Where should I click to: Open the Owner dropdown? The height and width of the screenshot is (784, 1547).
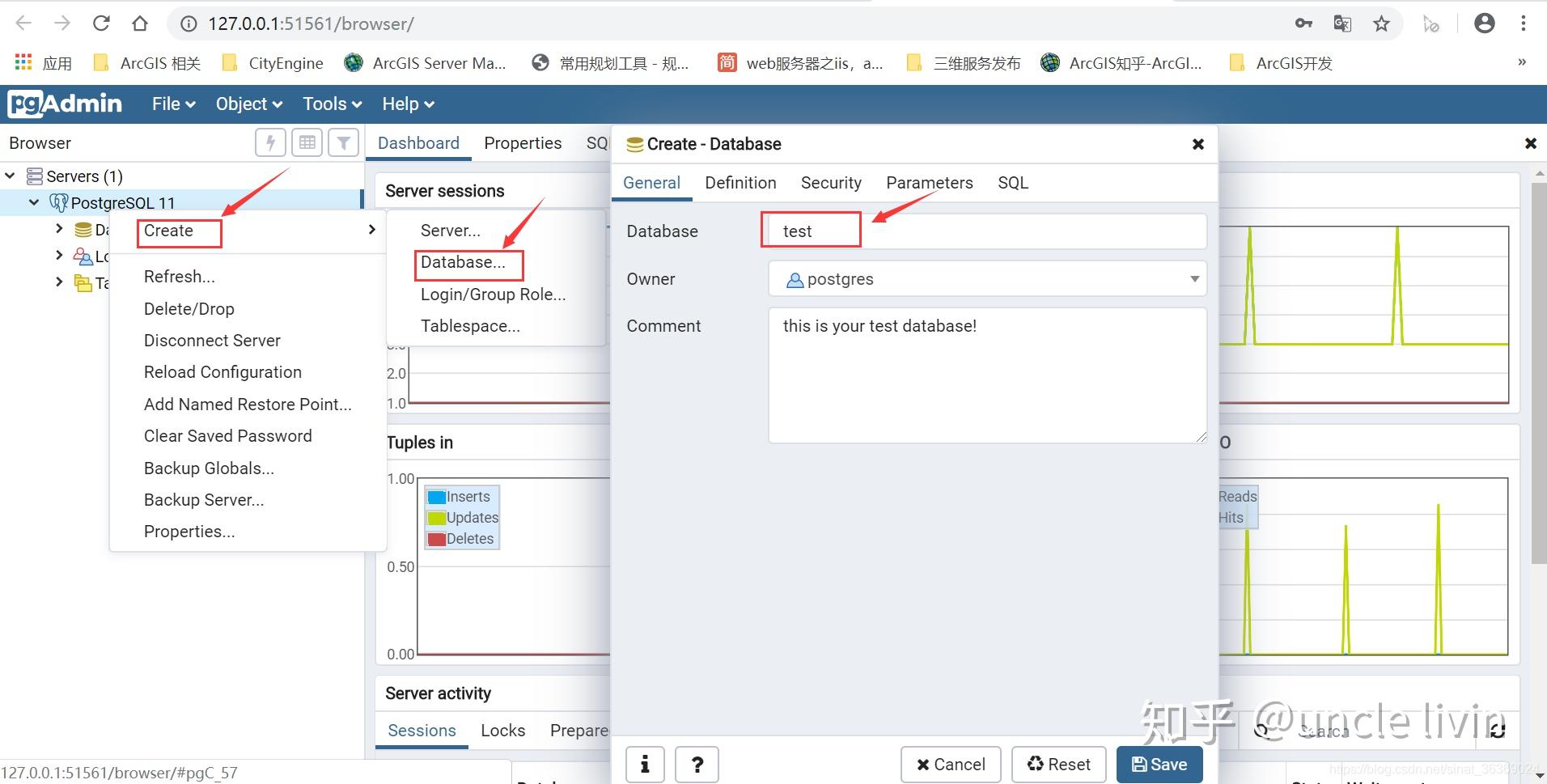[x=1195, y=278]
